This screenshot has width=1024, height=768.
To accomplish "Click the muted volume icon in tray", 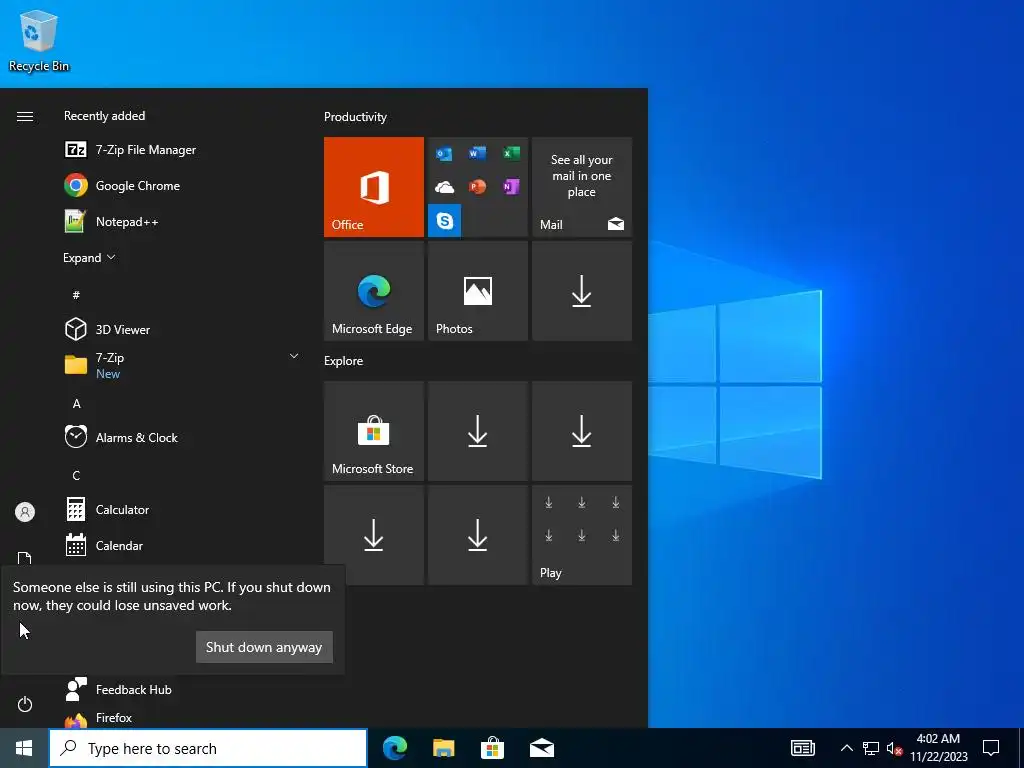I will 894,748.
